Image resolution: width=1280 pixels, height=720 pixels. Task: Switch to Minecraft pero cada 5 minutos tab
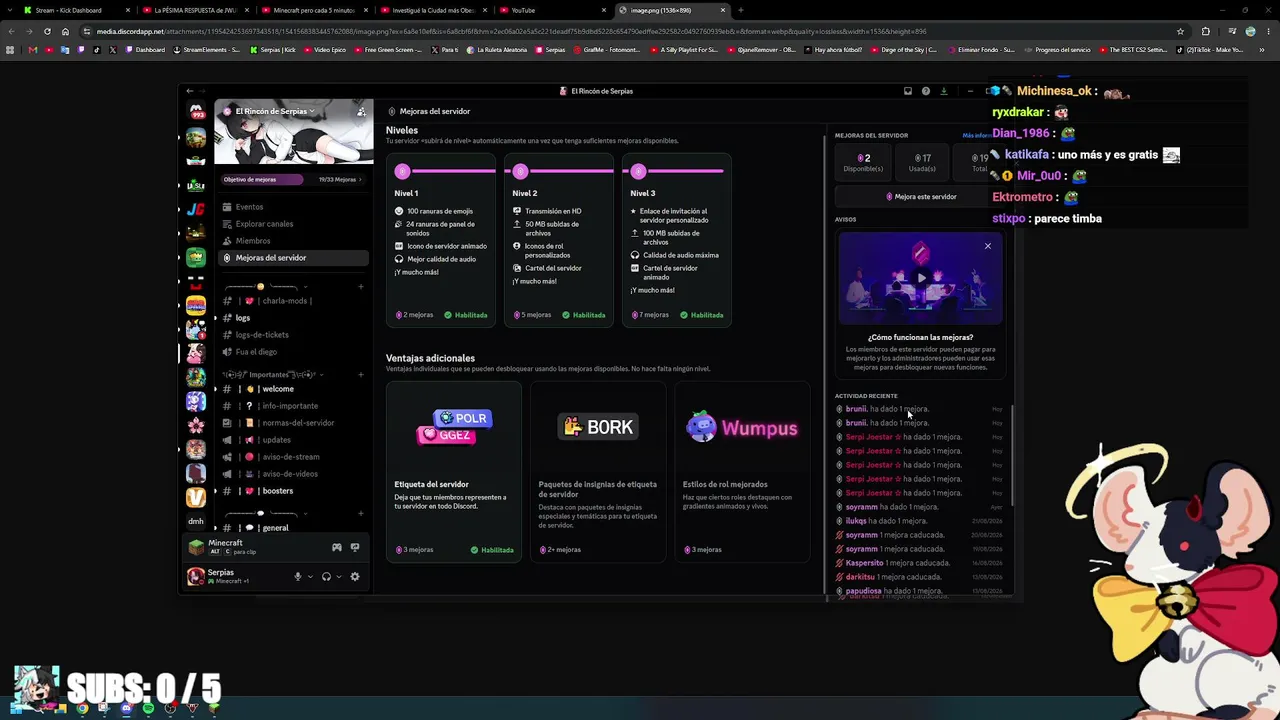[313, 10]
